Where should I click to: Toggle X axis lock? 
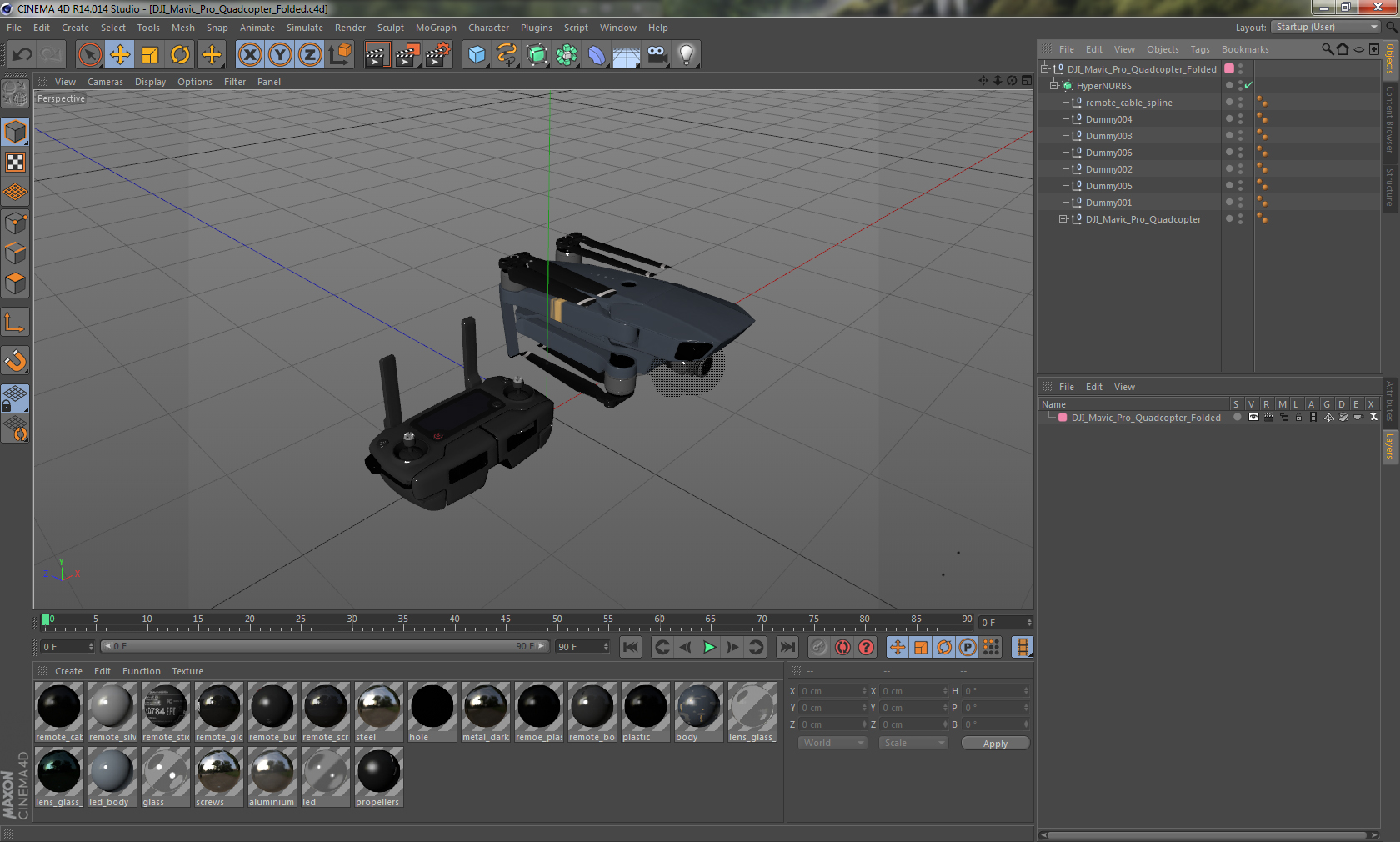pyautogui.click(x=250, y=55)
